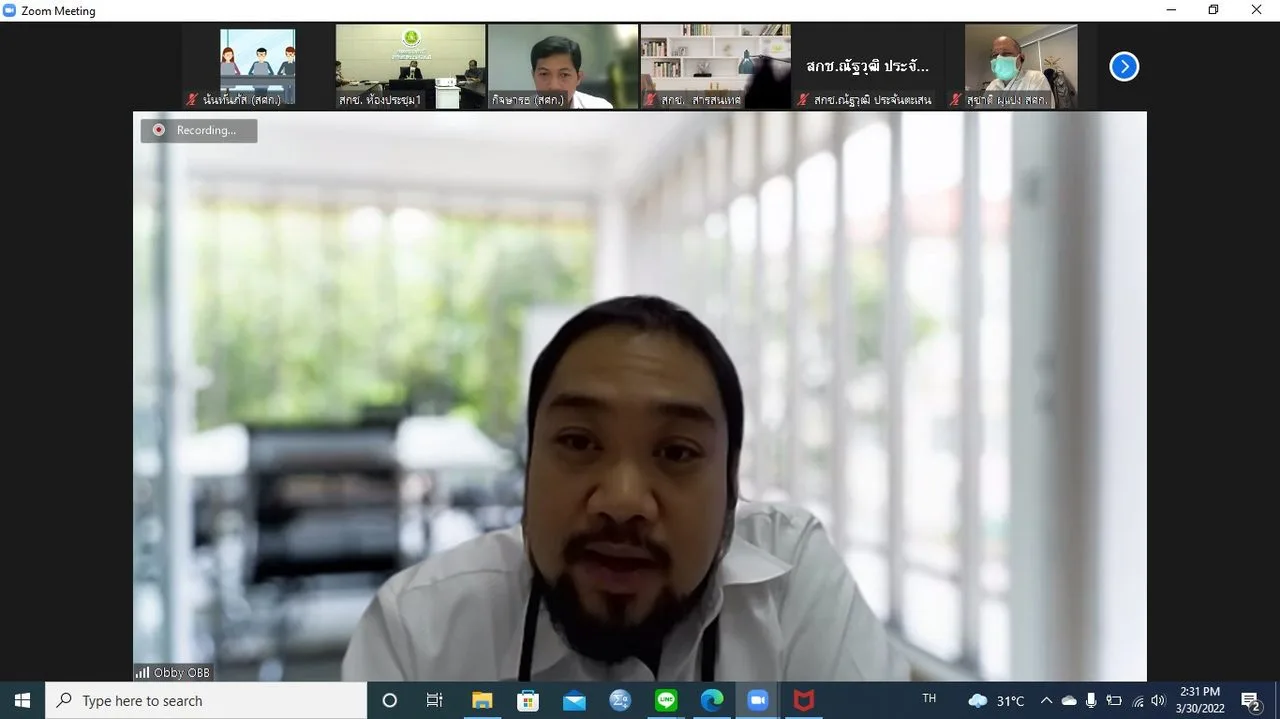The width and height of the screenshot is (1280, 719).
Task: Show next participants with blue arrow button
Action: tap(1124, 66)
